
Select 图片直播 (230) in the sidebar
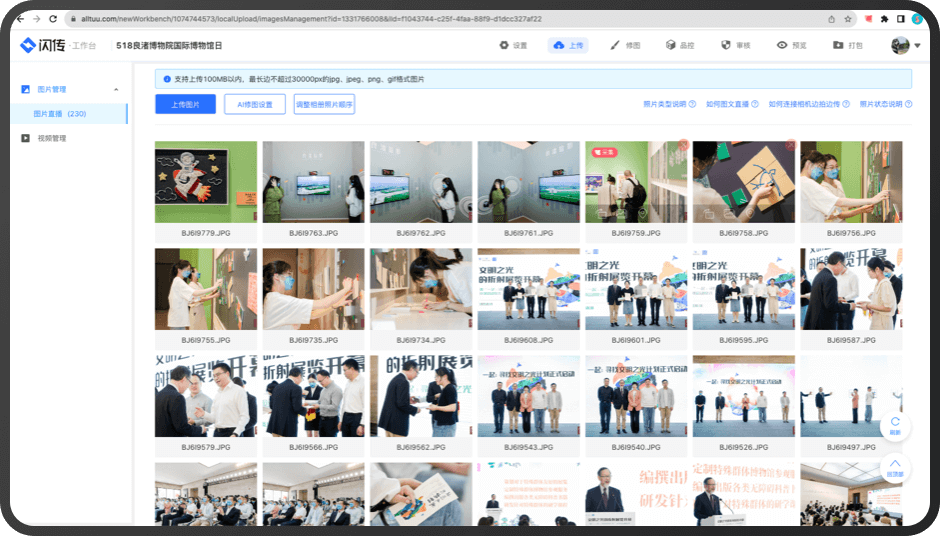[60, 114]
